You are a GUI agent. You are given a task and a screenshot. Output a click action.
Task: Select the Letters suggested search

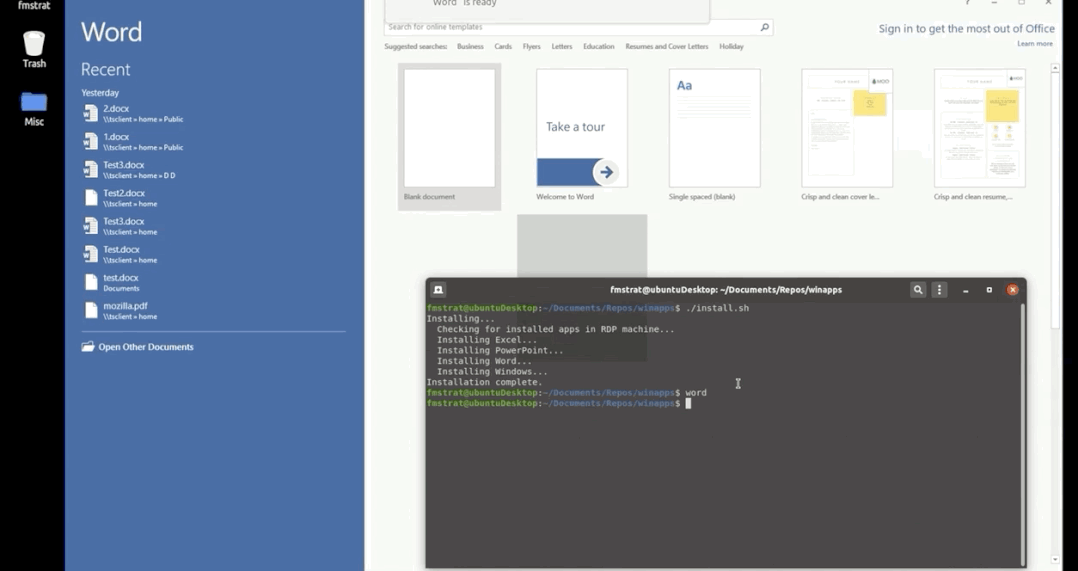[x=562, y=47]
